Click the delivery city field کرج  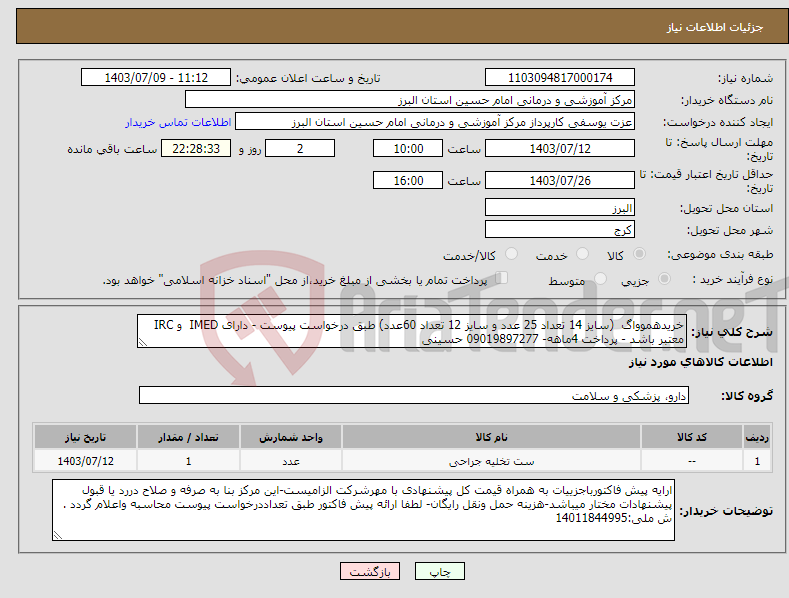560,230
